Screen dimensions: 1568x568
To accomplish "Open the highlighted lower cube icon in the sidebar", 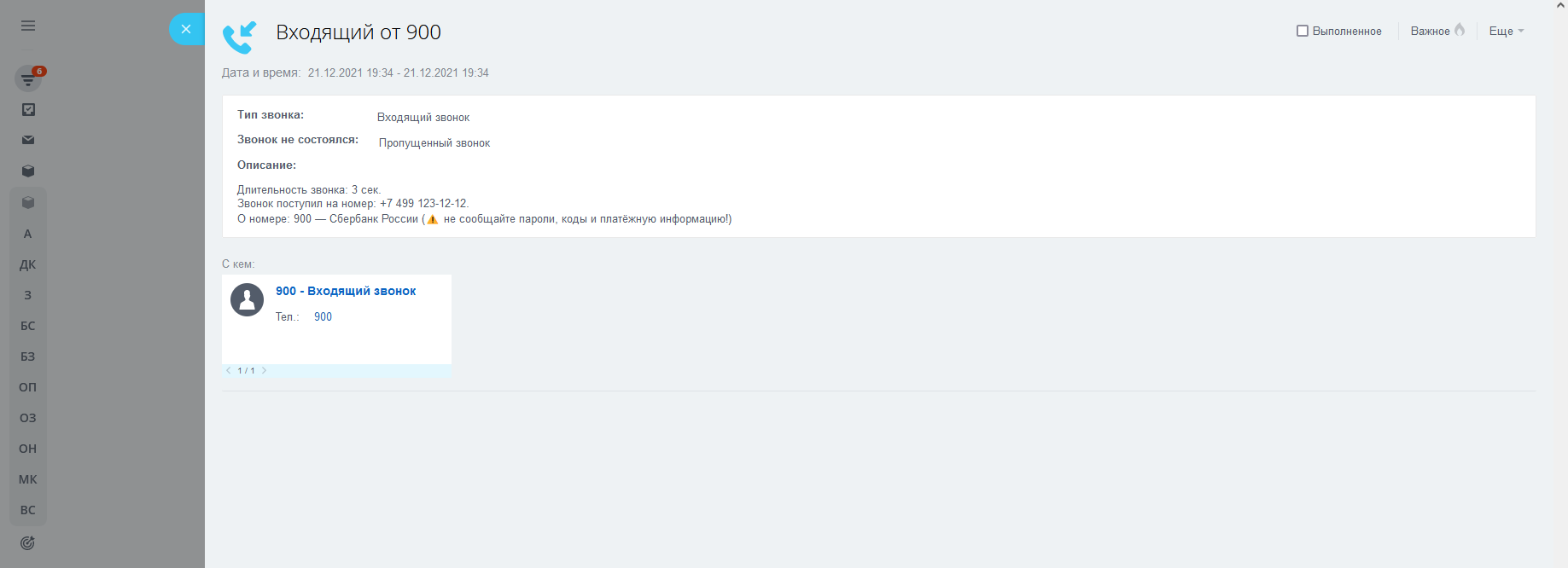I will click(28, 202).
